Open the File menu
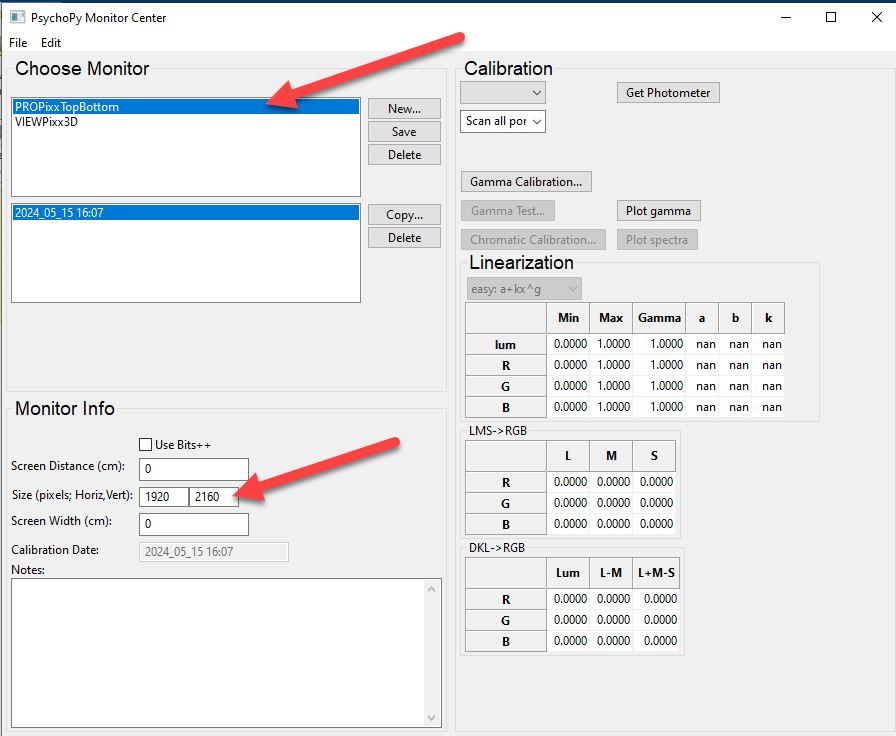 (x=18, y=43)
